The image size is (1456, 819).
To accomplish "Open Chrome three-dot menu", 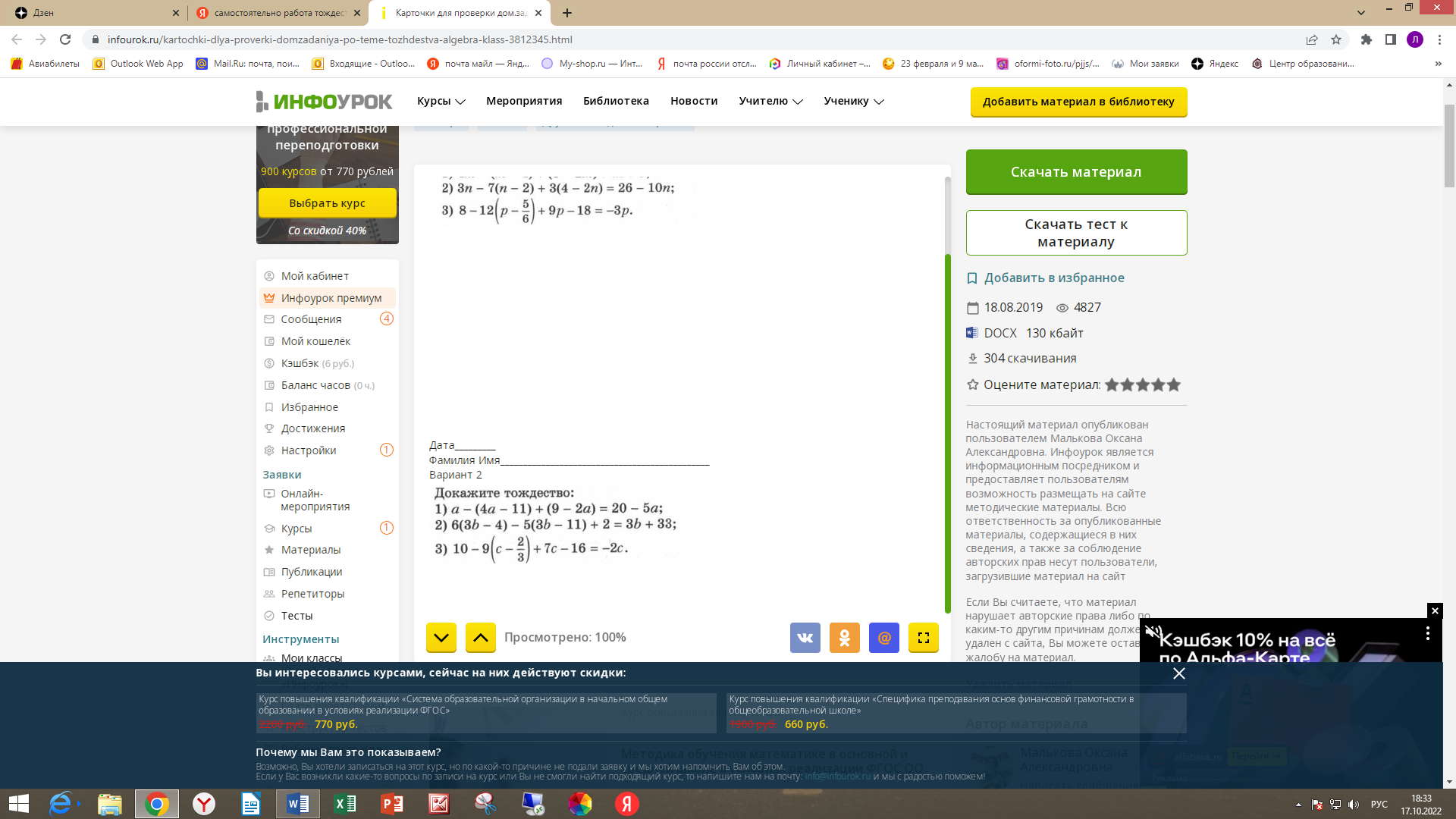I will [1439, 39].
